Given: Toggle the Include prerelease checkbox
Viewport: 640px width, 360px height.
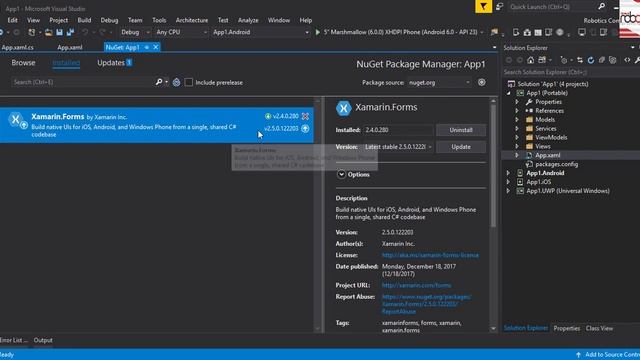Looking at the screenshot, I should (x=189, y=82).
